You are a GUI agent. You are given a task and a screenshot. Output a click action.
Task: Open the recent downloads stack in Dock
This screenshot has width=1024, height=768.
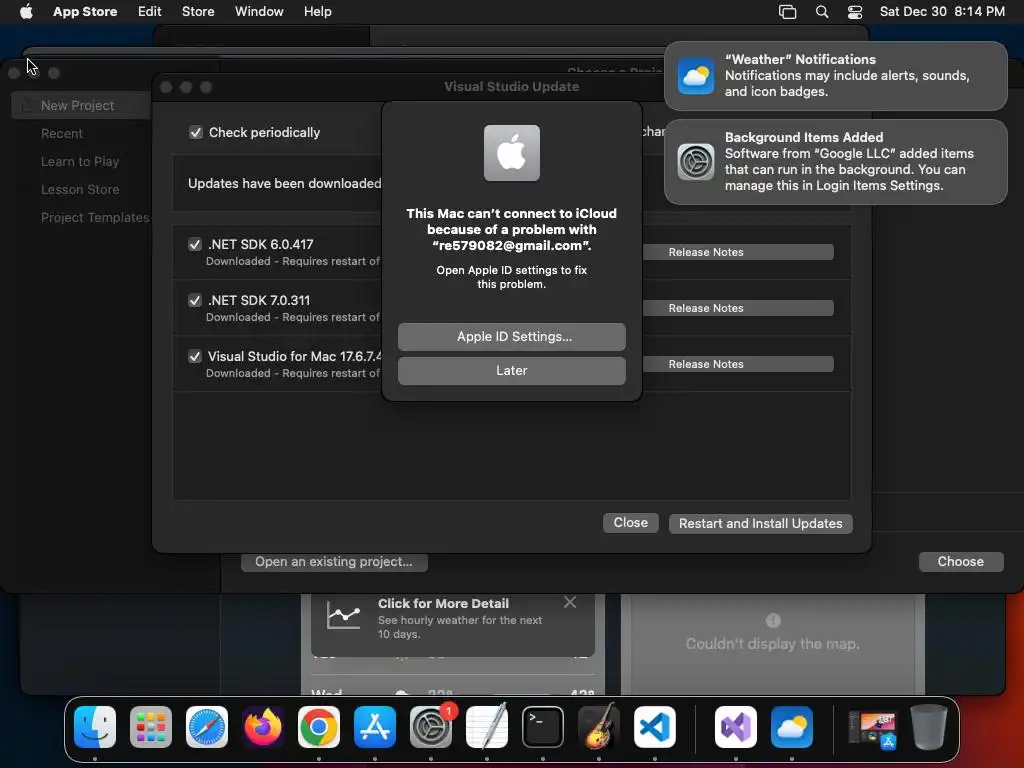(x=872, y=728)
